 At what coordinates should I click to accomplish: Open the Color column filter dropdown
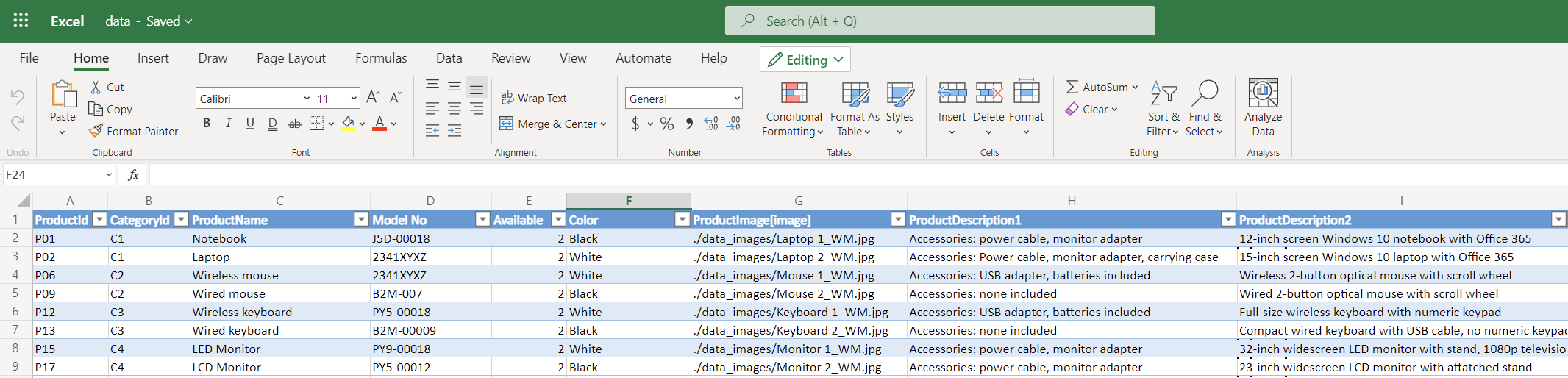[x=683, y=219]
